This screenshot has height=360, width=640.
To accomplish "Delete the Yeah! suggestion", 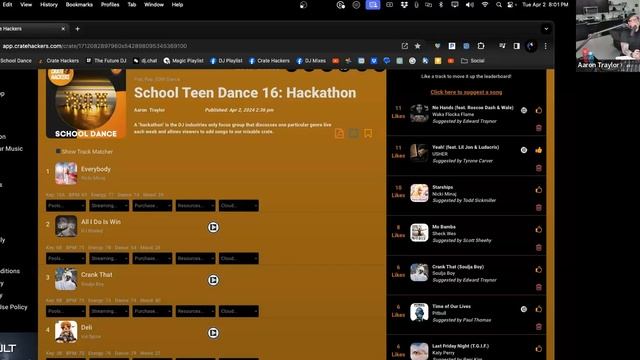I will [x=539, y=168].
